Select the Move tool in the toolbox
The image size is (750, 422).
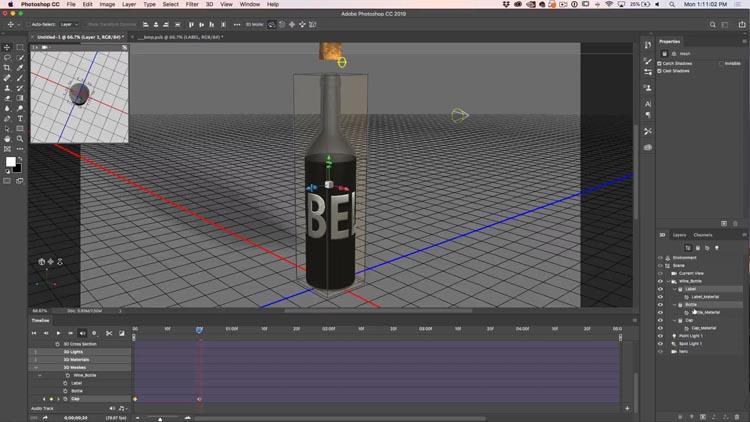coord(7,47)
